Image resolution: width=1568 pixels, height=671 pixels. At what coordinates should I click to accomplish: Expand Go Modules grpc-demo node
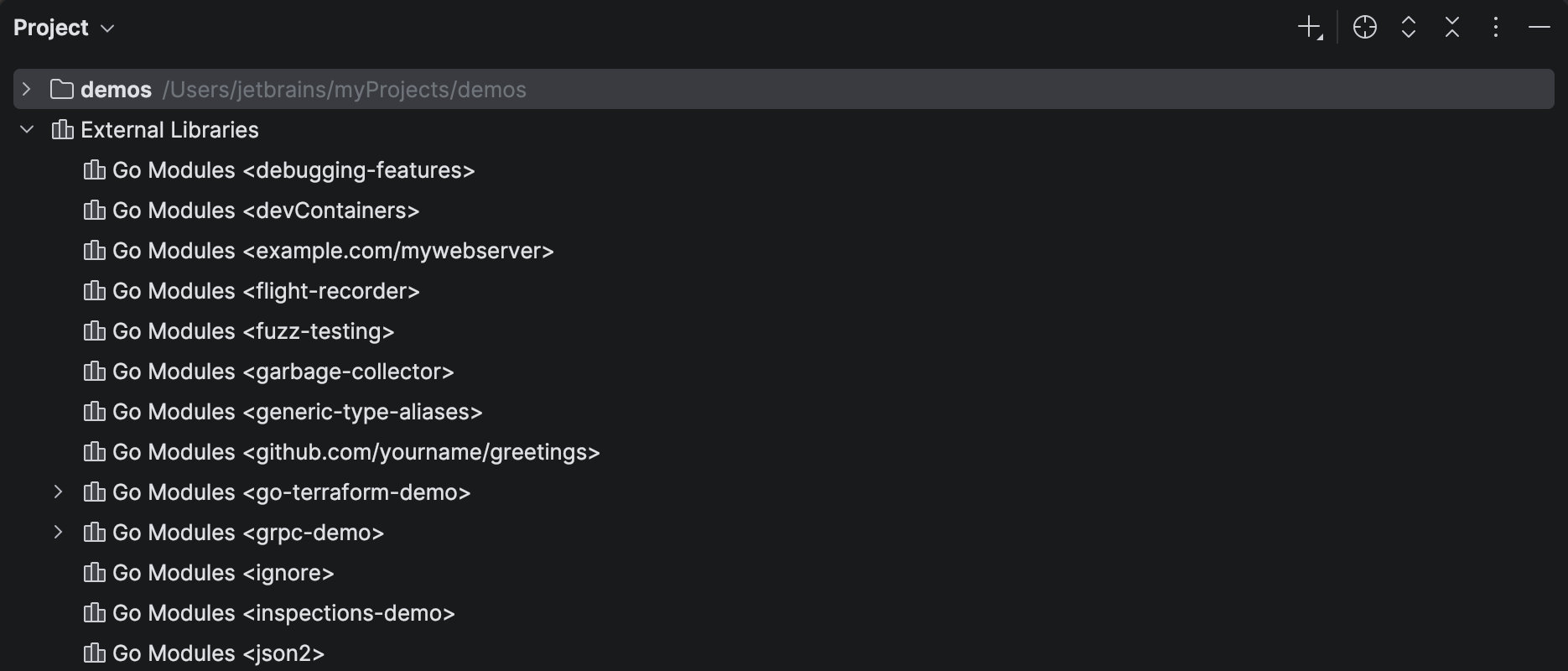(x=58, y=533)
